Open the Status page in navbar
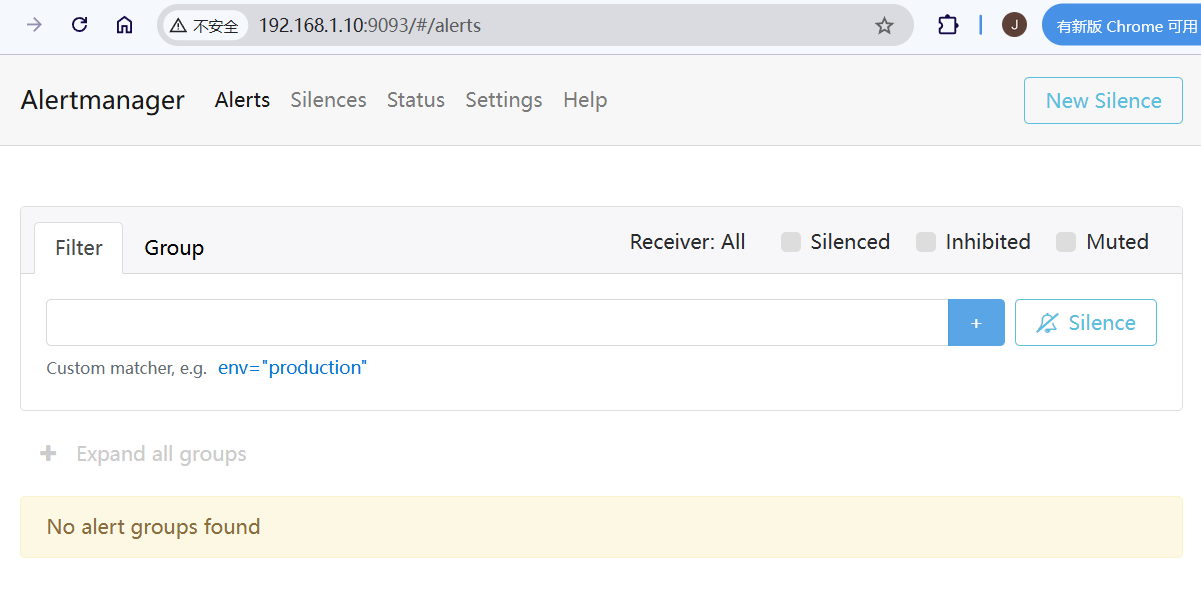1201x607 pixels. (415, 100)
